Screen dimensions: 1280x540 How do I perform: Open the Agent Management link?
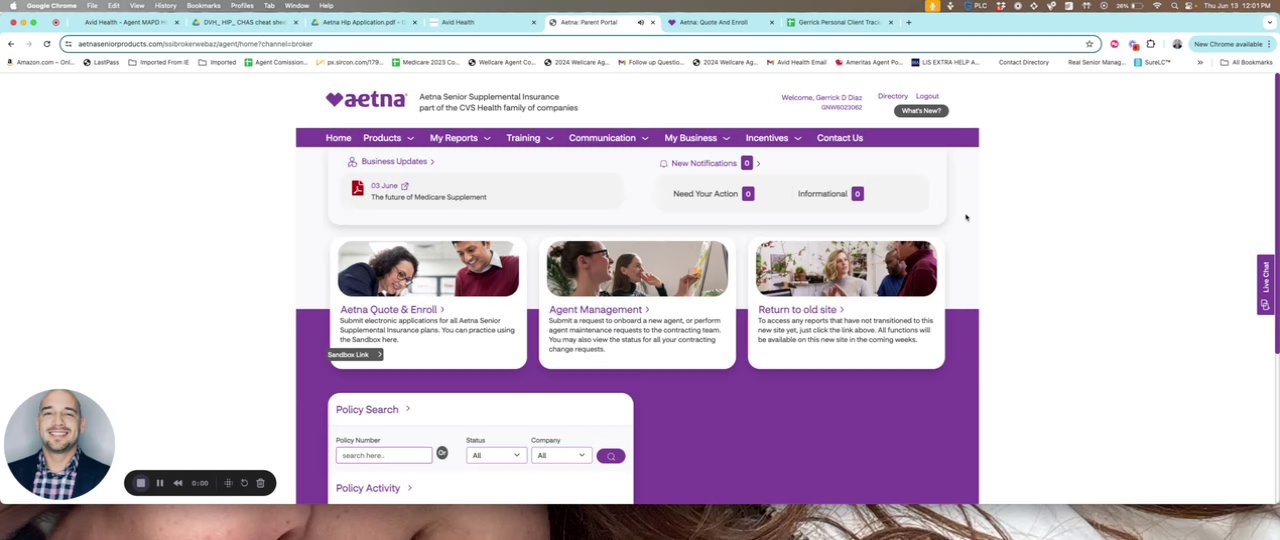598,310
